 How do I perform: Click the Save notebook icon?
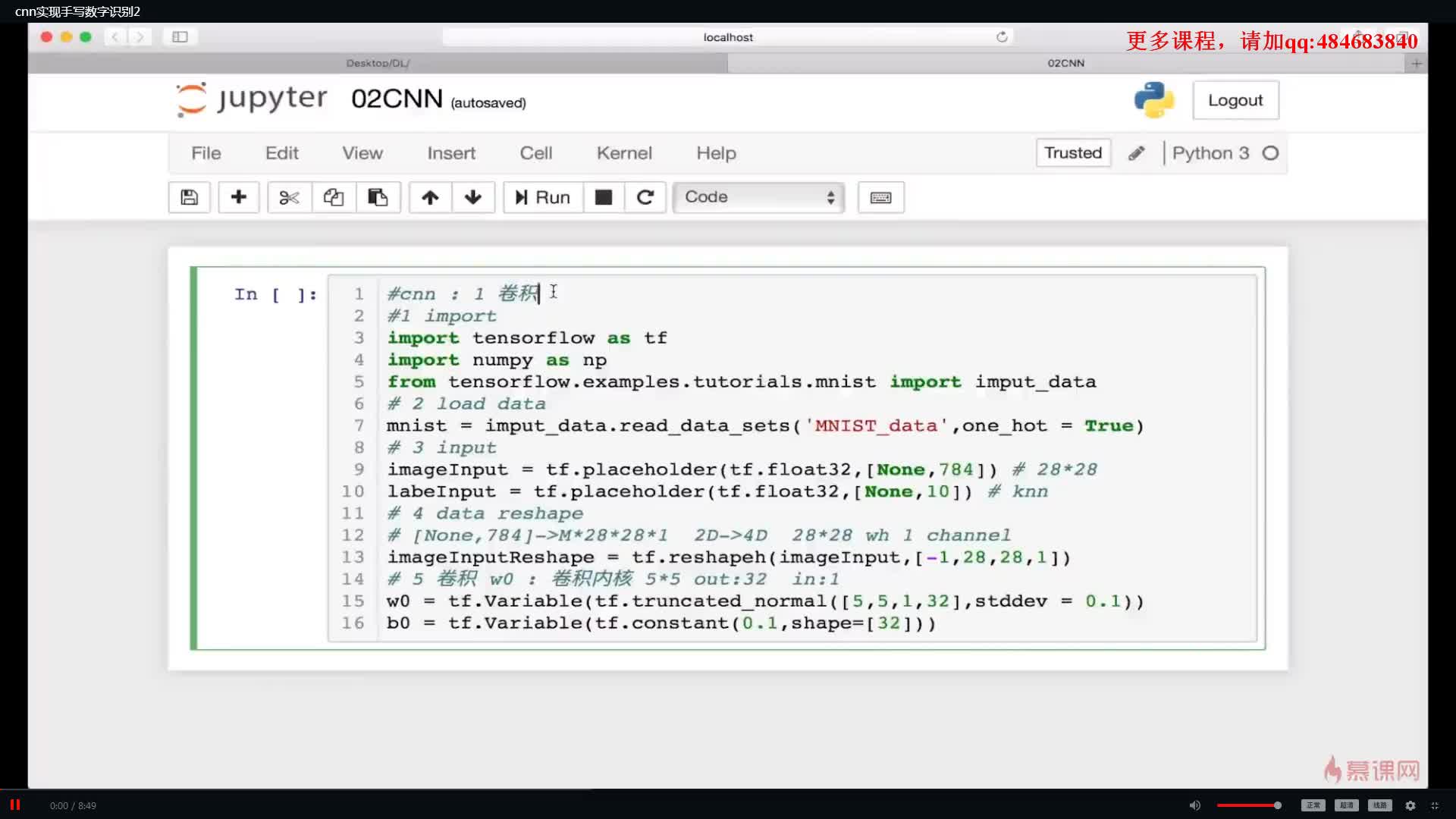[x=188, y=197]
